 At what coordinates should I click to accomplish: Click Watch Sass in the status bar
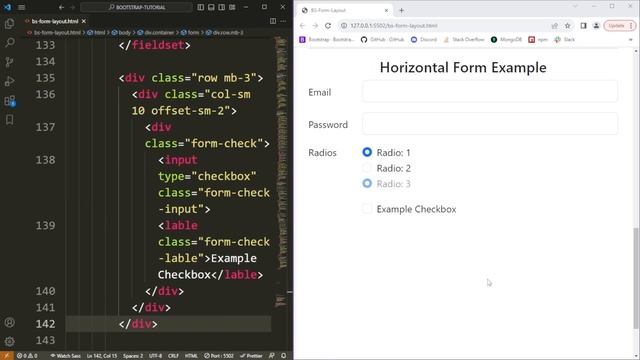[65, 356]
